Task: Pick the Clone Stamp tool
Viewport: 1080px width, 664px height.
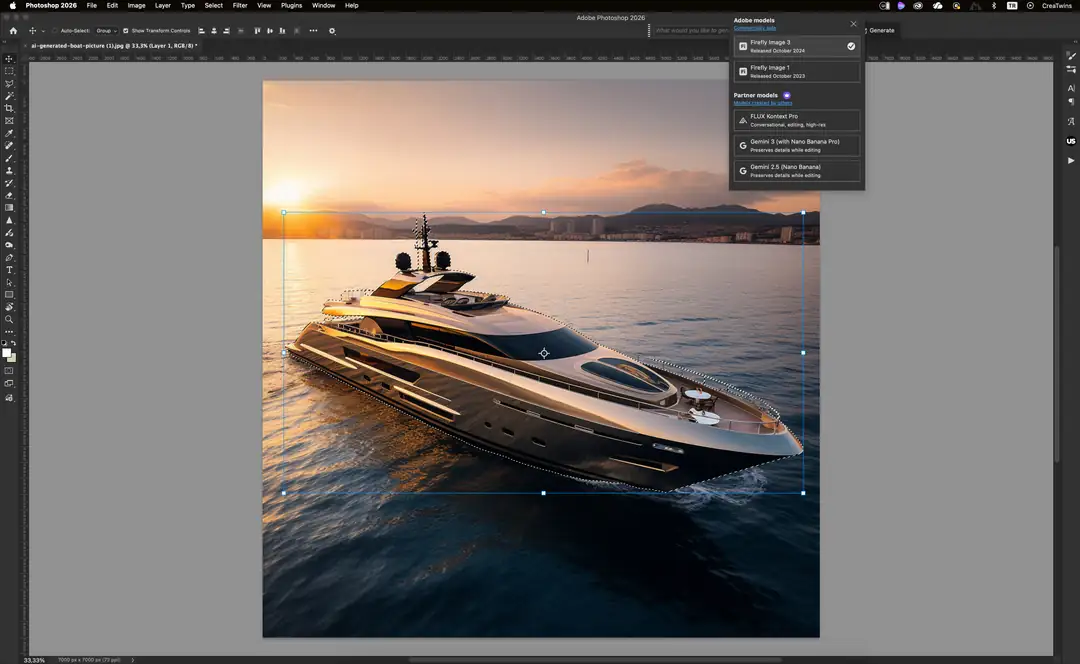Action: click(x=9, y=171)
